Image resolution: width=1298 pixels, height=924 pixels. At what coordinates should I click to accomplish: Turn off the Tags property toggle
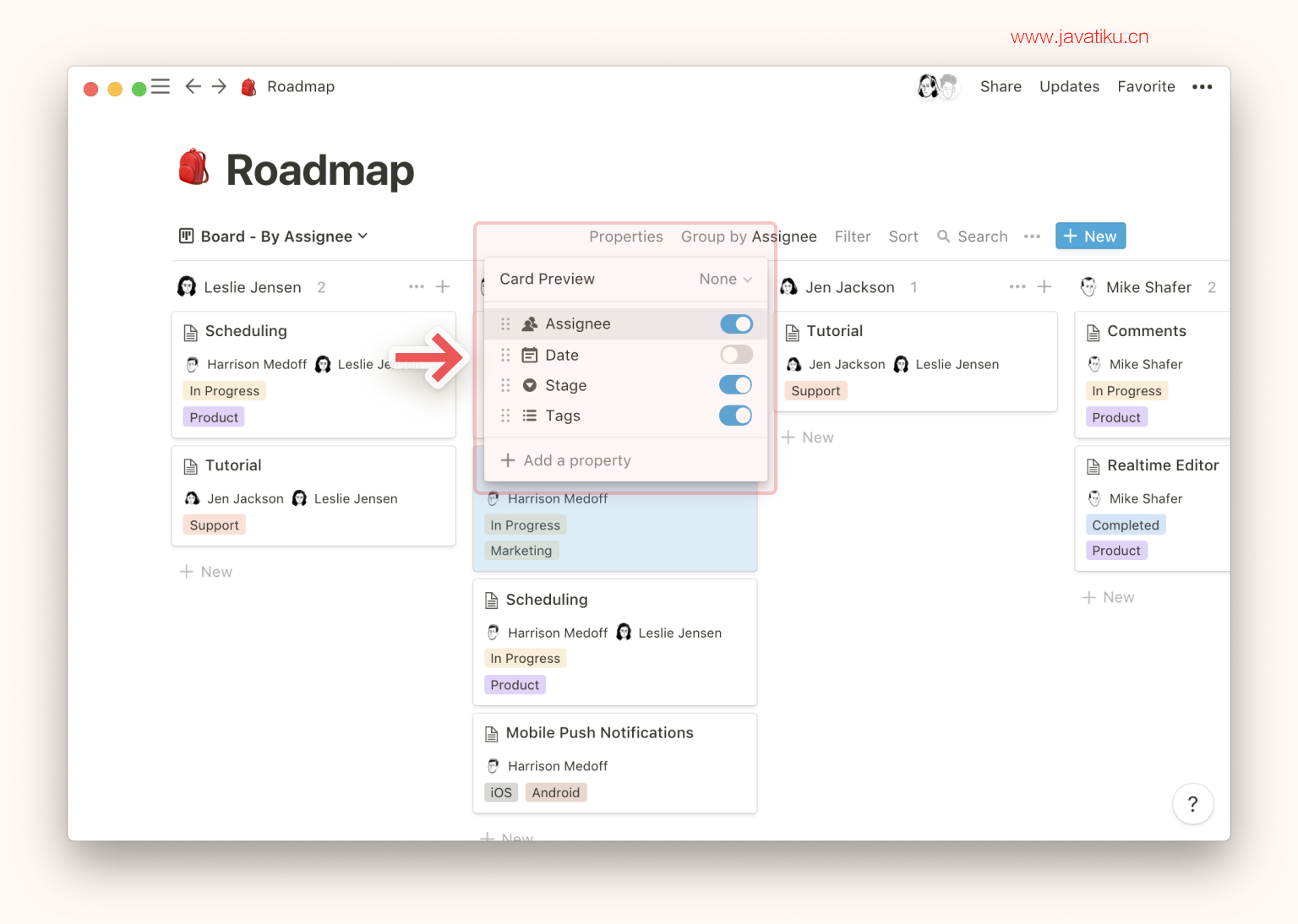pyautogui.click(x=736, y=416)
